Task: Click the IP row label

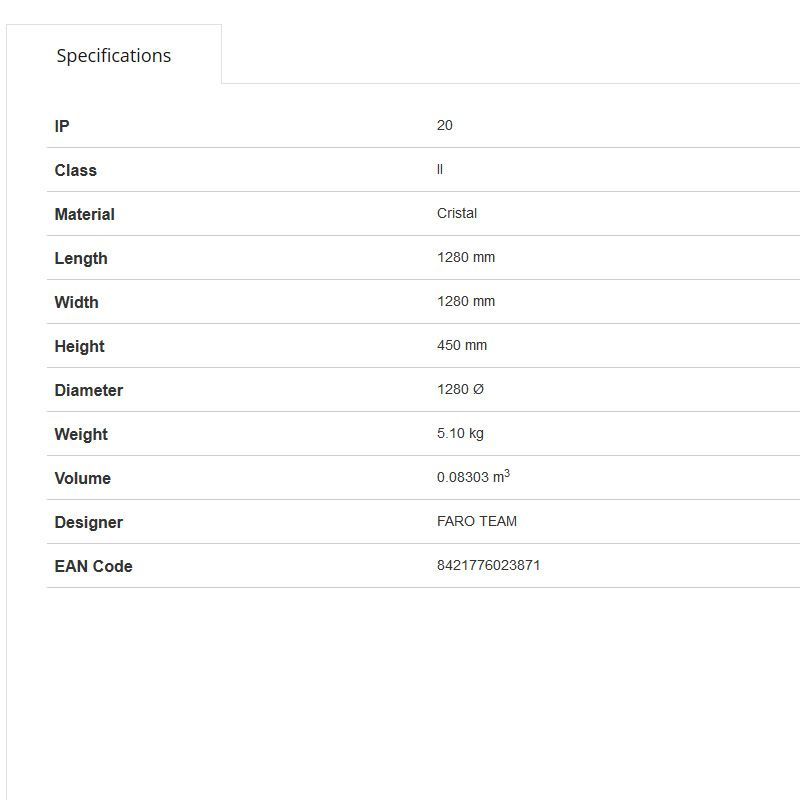Action: click(x=62, y=126)
